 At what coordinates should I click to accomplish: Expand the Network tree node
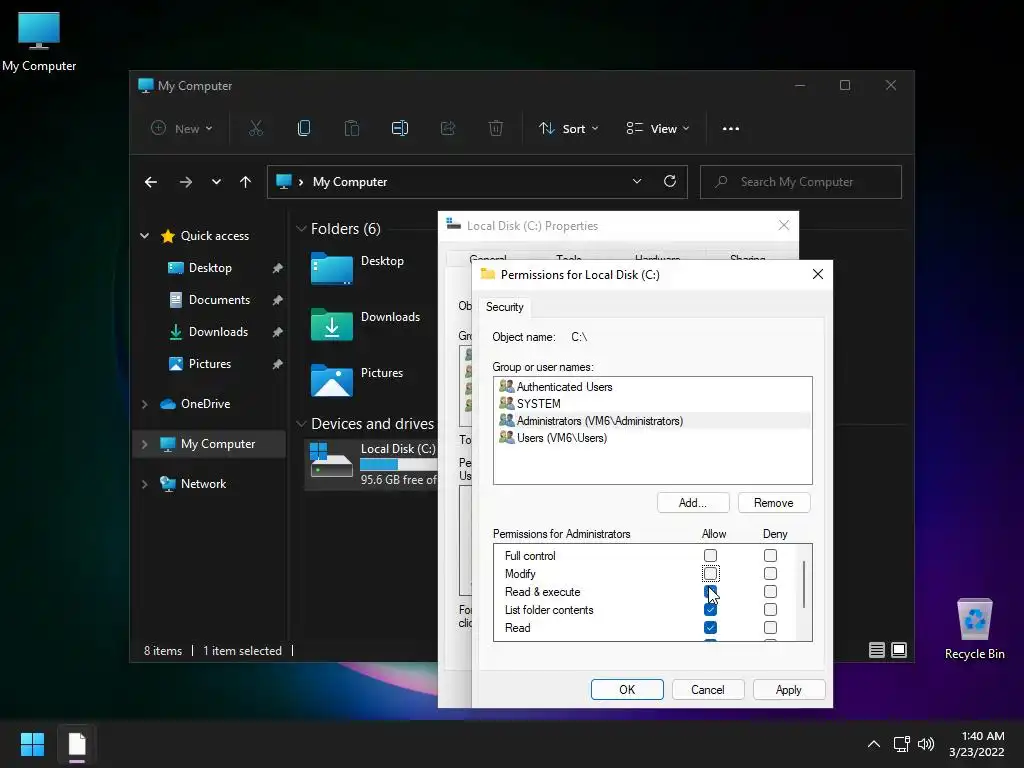pyautogui.click(x=144, y=484)
